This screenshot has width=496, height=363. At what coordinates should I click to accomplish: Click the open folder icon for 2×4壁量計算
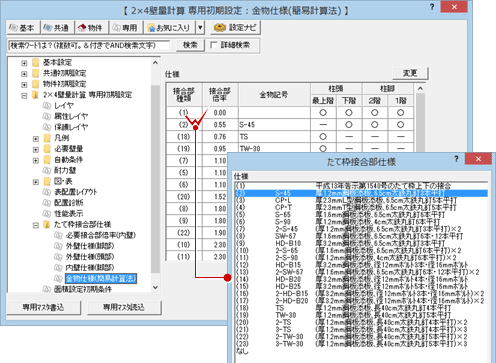[36, 95]
